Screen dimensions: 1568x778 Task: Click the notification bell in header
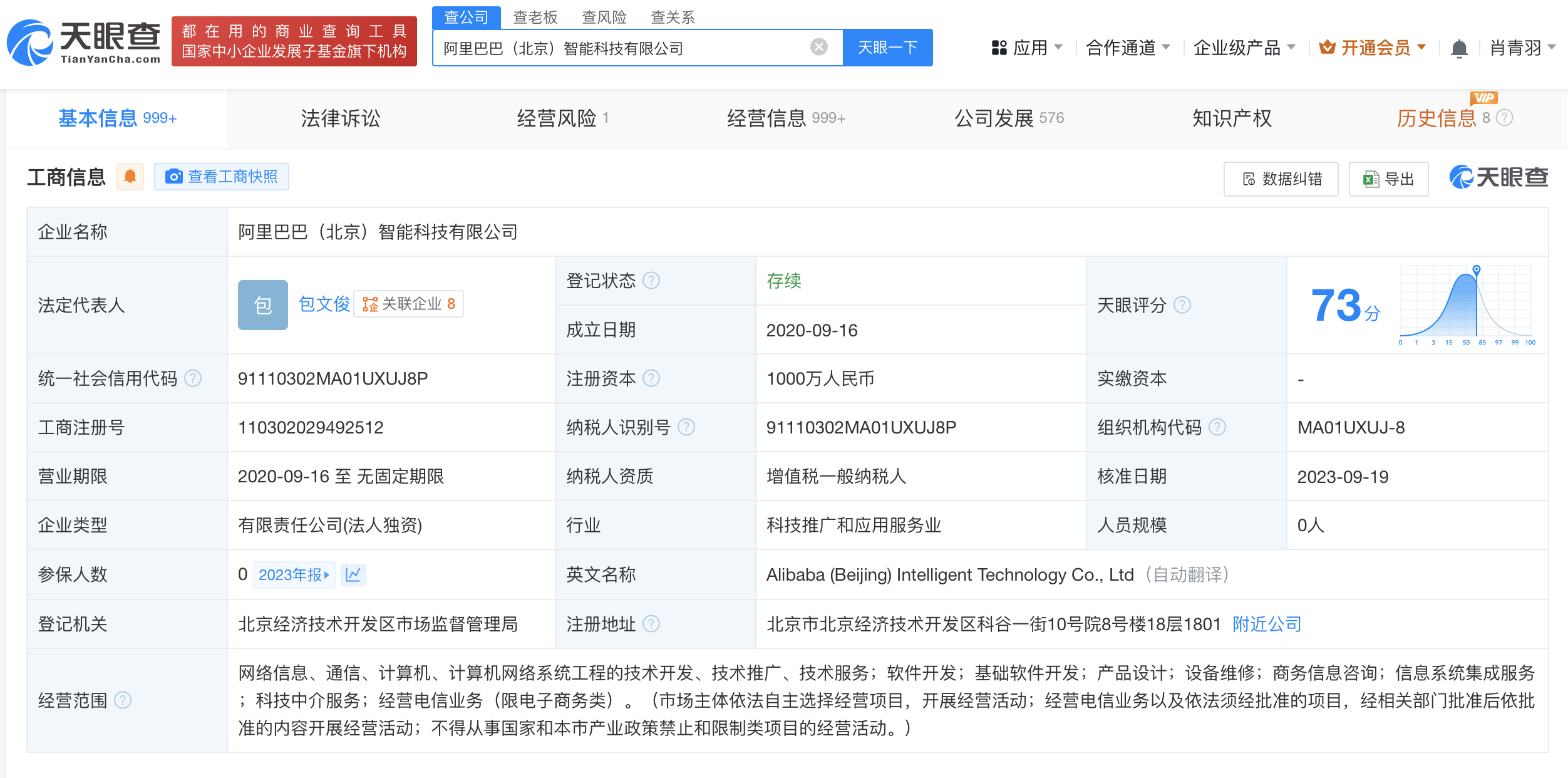pyautogui.click(x=1459, y=48)
